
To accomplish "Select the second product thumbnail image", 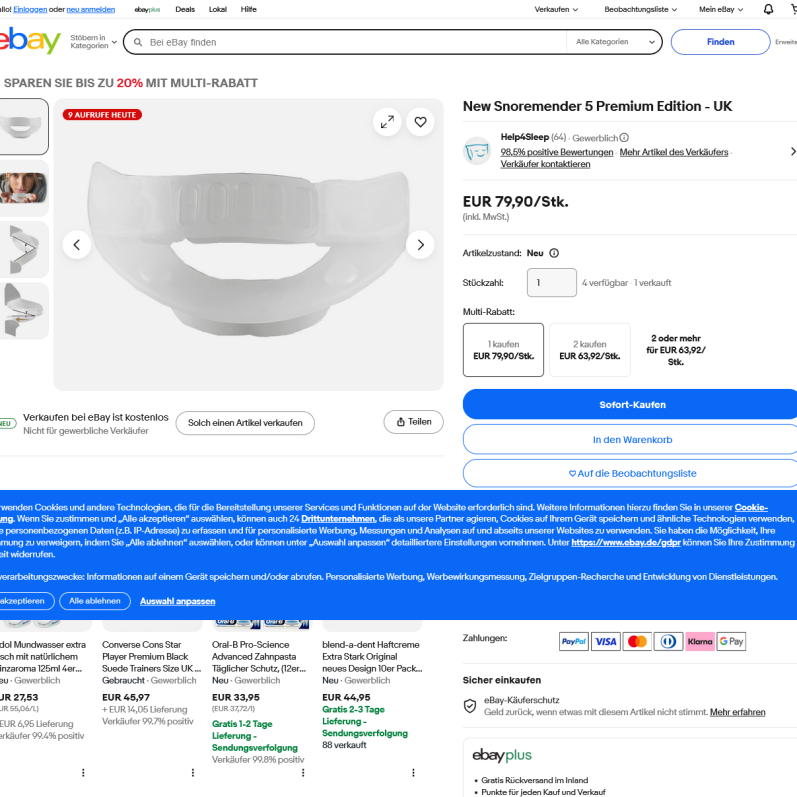I will [24, 188].
